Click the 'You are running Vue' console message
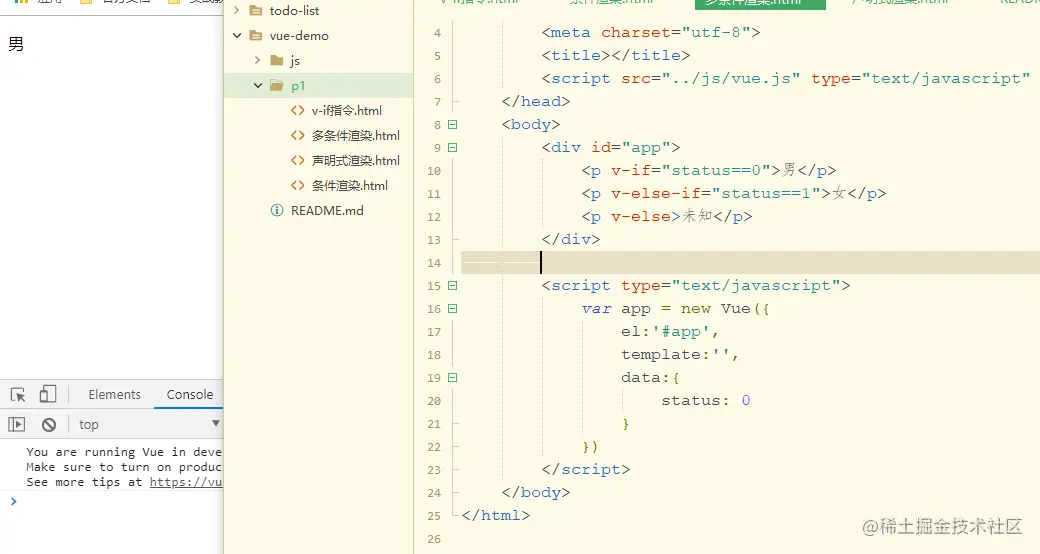 coord(124,452)
